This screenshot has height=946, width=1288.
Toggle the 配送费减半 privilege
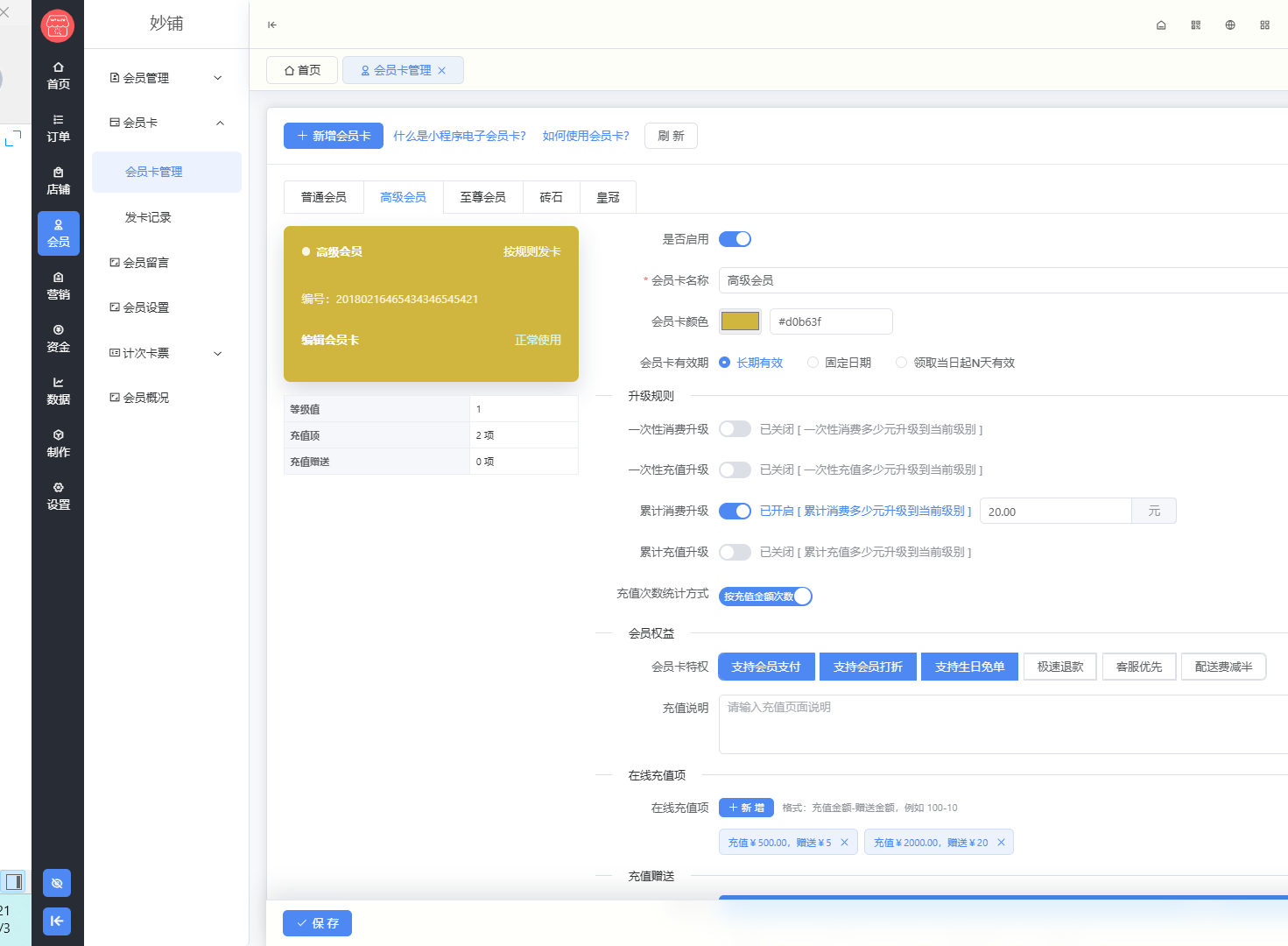(x=1224, y=667)
